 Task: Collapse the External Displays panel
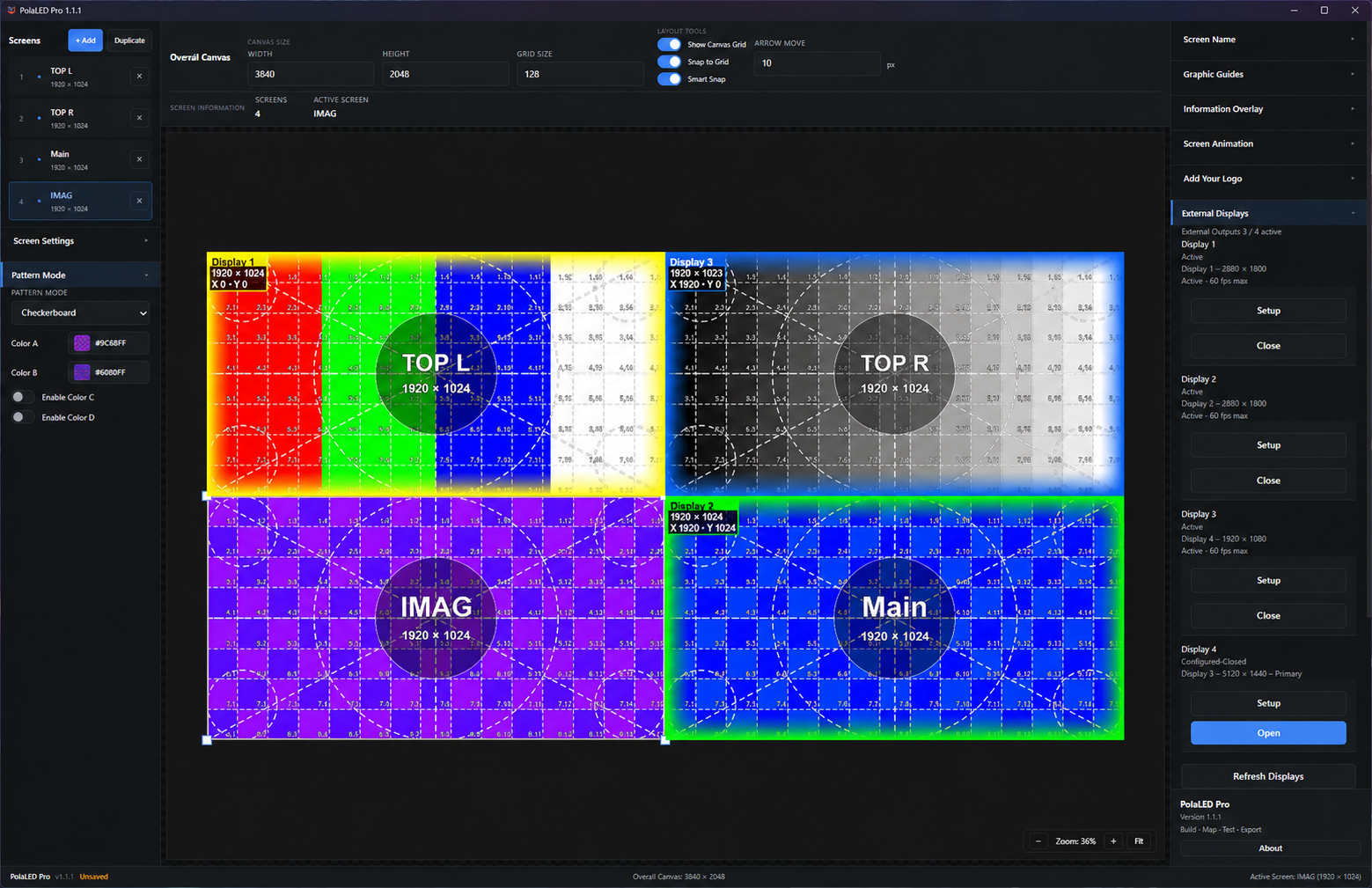(x=1267, y=213)
